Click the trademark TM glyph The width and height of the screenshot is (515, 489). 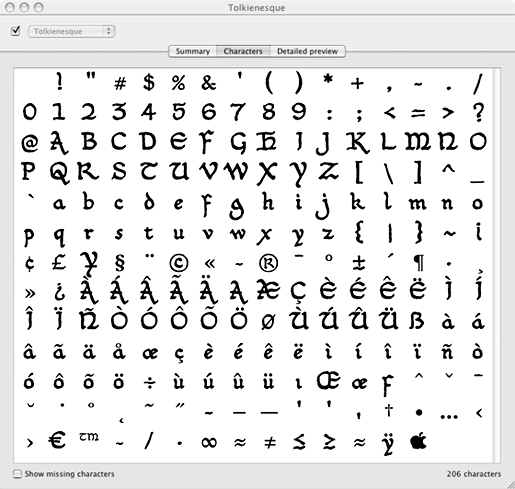click(89, 436)
